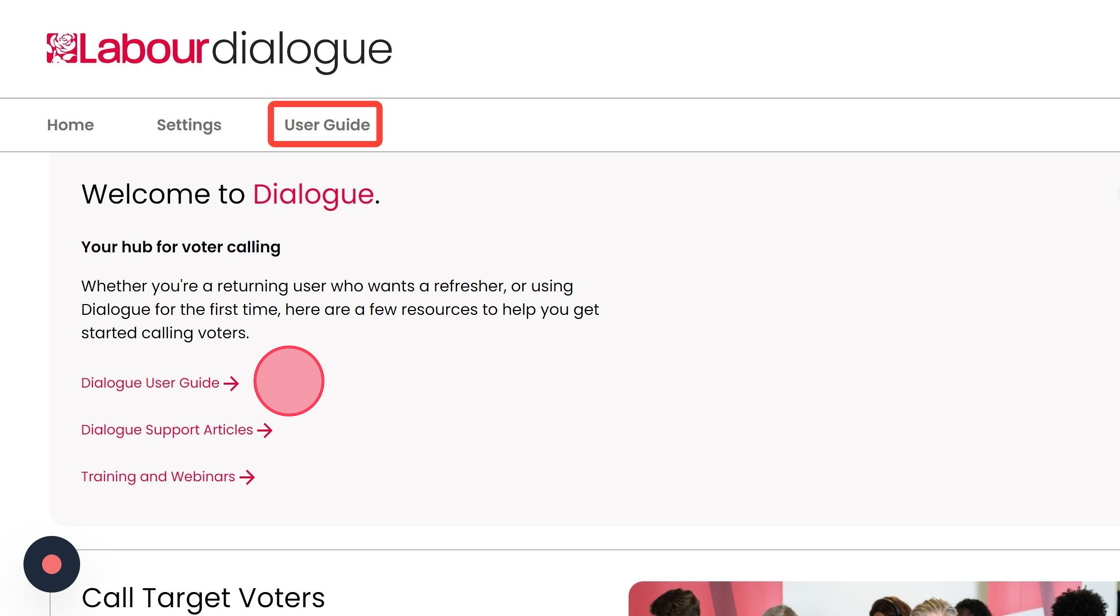This screenshot has height=616, width=1120.
Task: Click the Welcome to Dialogue heading
Action: click(x=231, y=194)
